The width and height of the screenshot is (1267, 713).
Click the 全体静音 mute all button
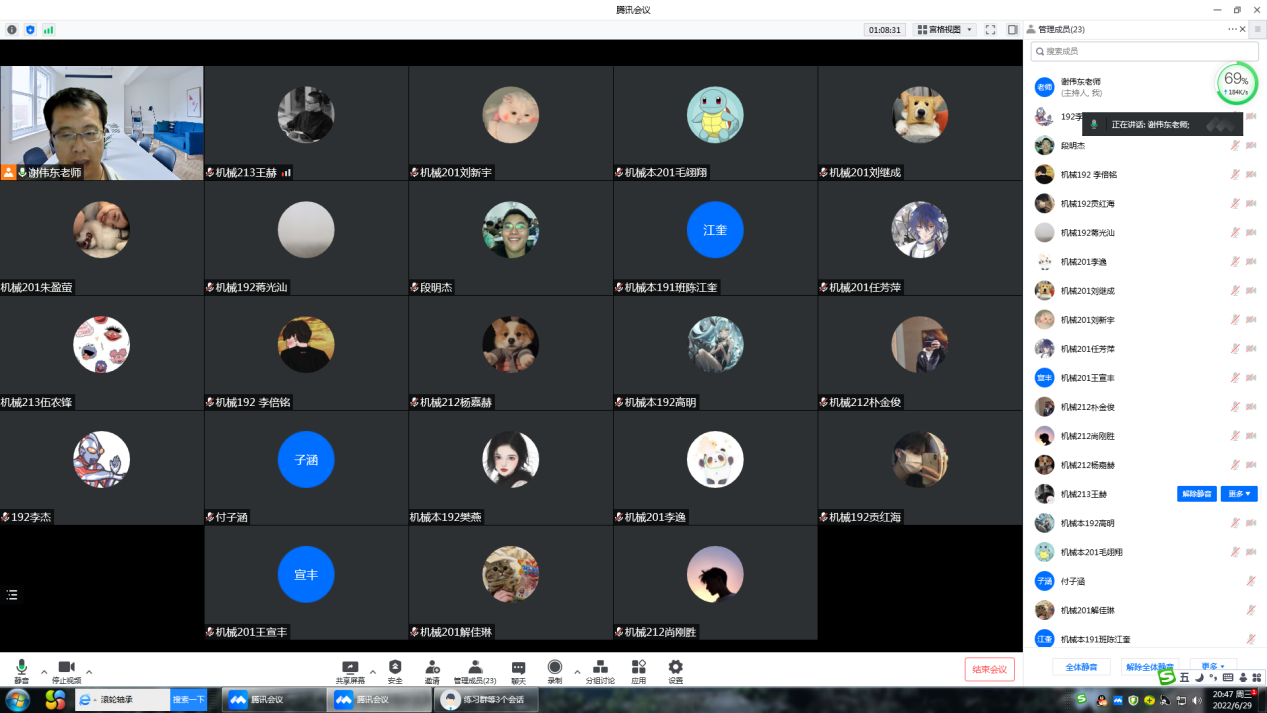pyautogui.click(x=1081, y=666)
